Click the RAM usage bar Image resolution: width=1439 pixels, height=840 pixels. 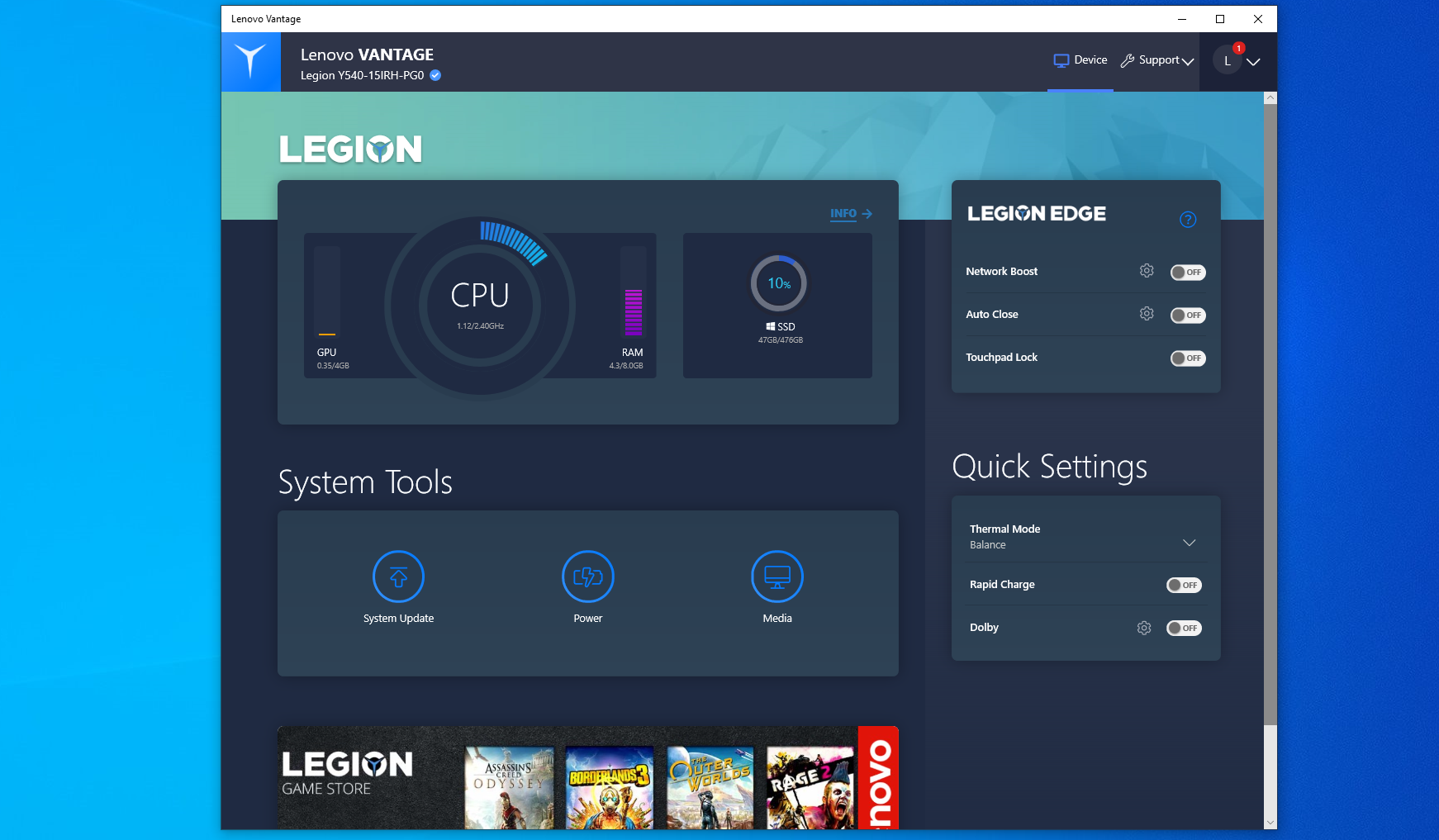click(x=633, y=292)
